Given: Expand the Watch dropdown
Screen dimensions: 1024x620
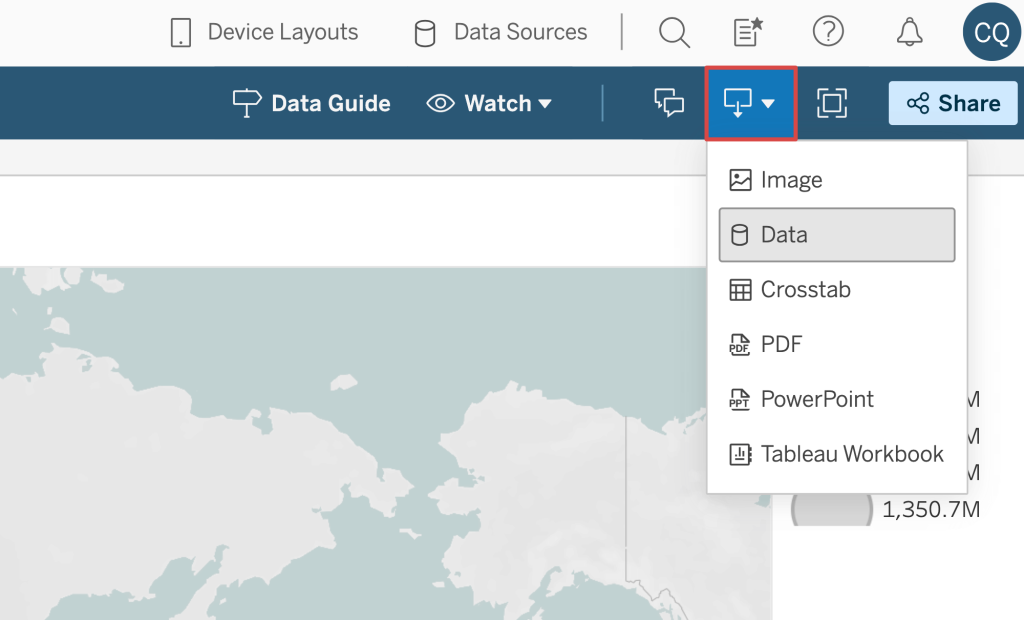Looking at the screenshot, I should [x=490, y=103].
